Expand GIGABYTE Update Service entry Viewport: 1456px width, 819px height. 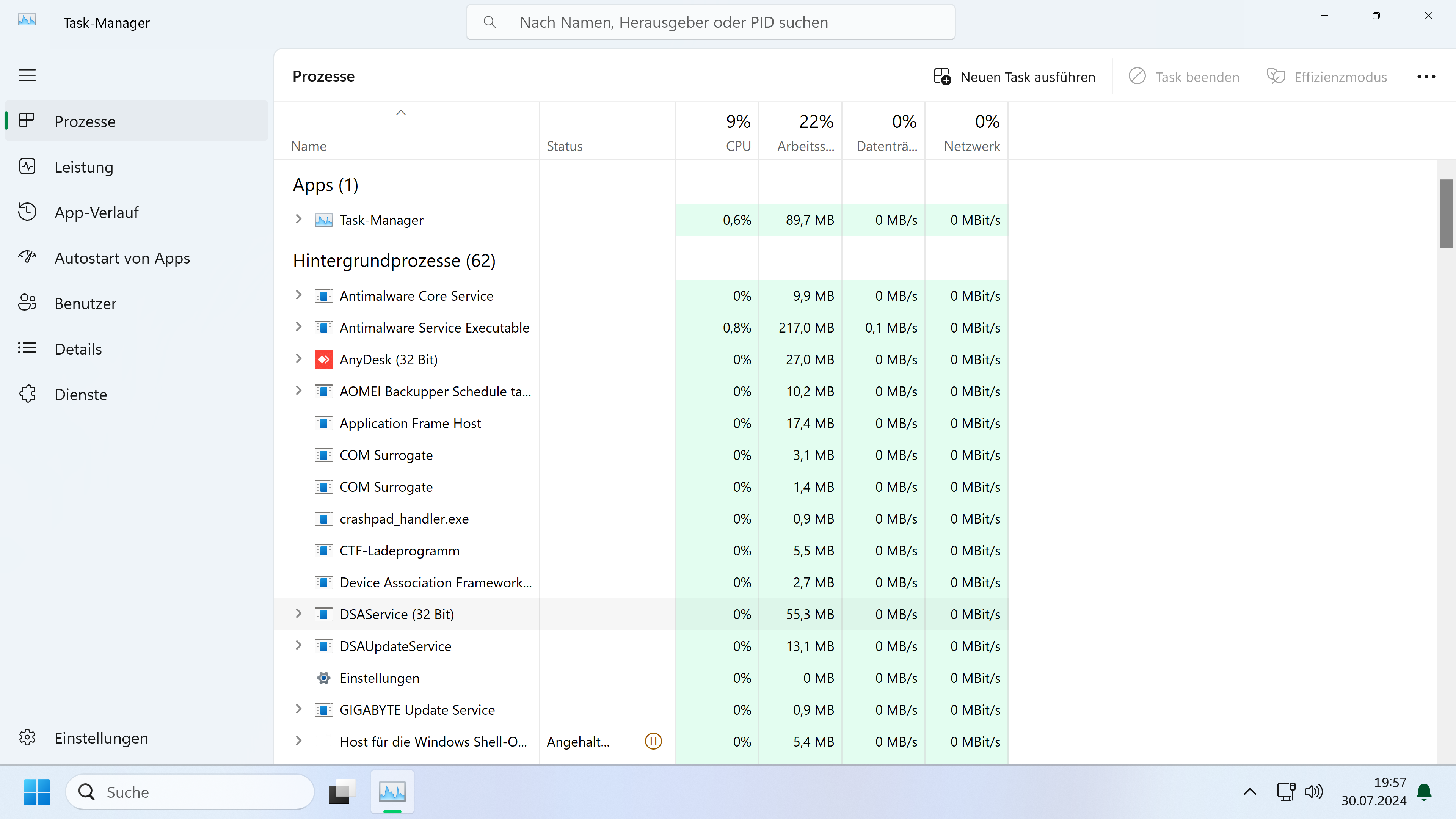298,709
